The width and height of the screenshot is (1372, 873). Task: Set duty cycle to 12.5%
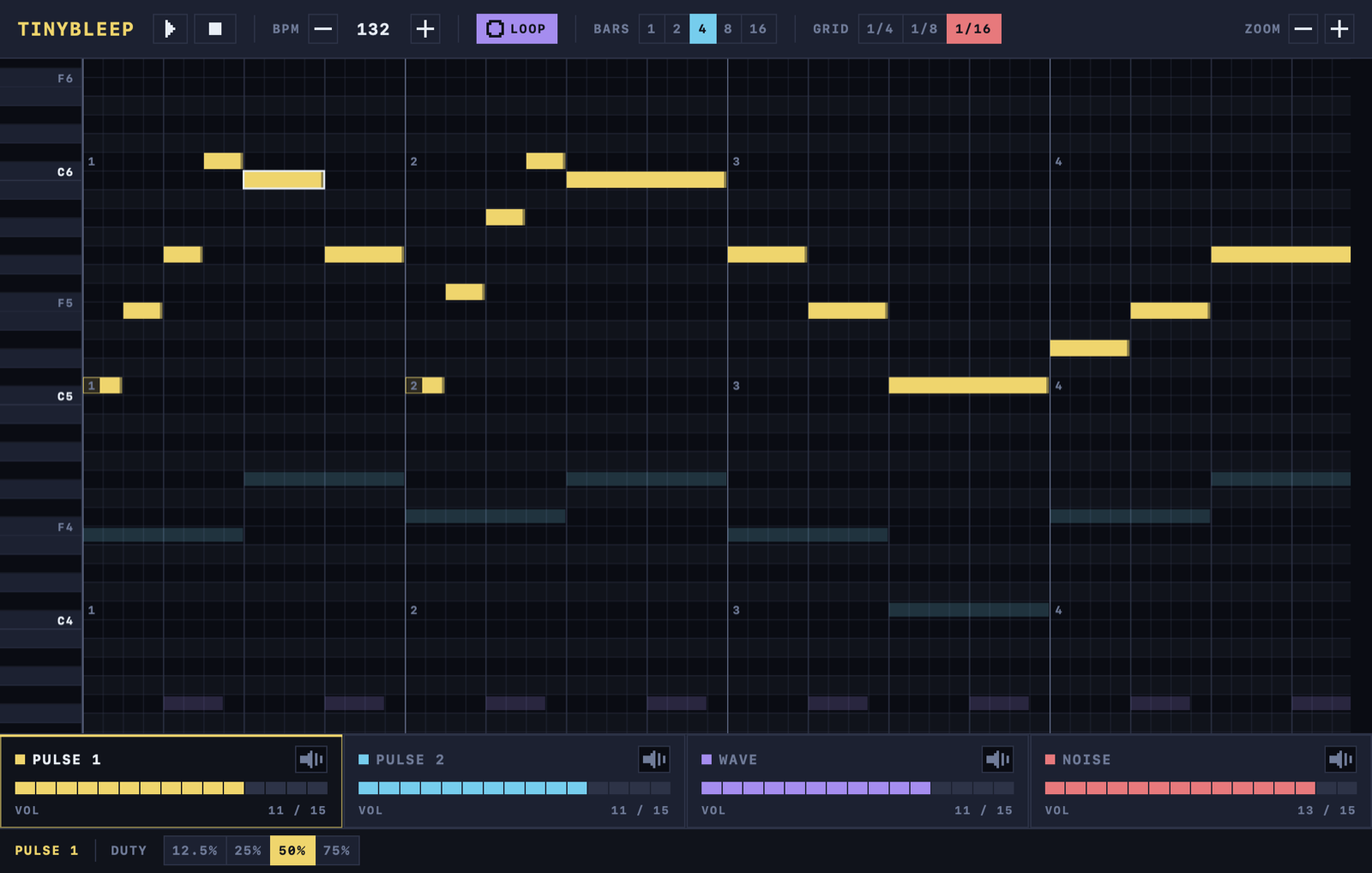click(x=195, y=851)
